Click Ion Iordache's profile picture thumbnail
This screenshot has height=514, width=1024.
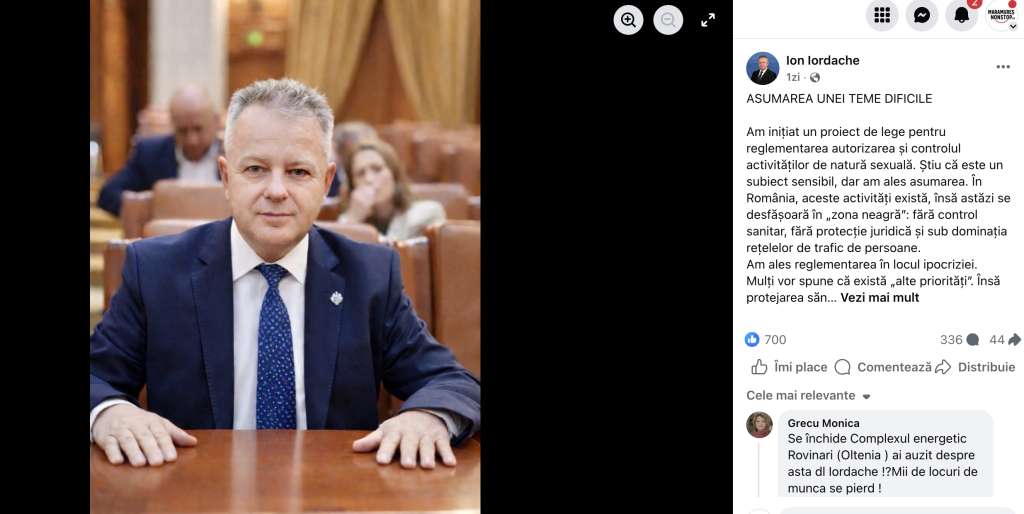click(762, 68)
